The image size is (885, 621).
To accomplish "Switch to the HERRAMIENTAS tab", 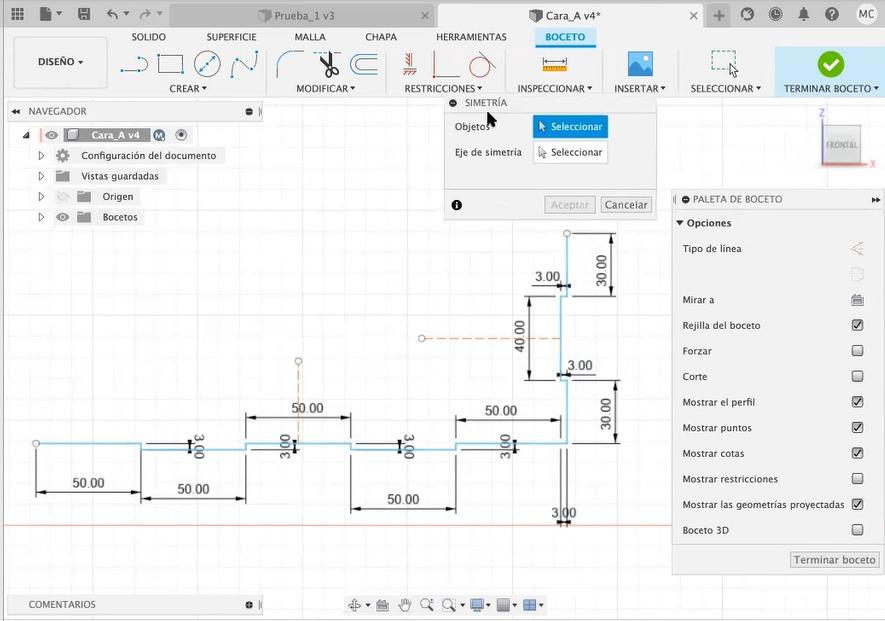I will [471, 37].
